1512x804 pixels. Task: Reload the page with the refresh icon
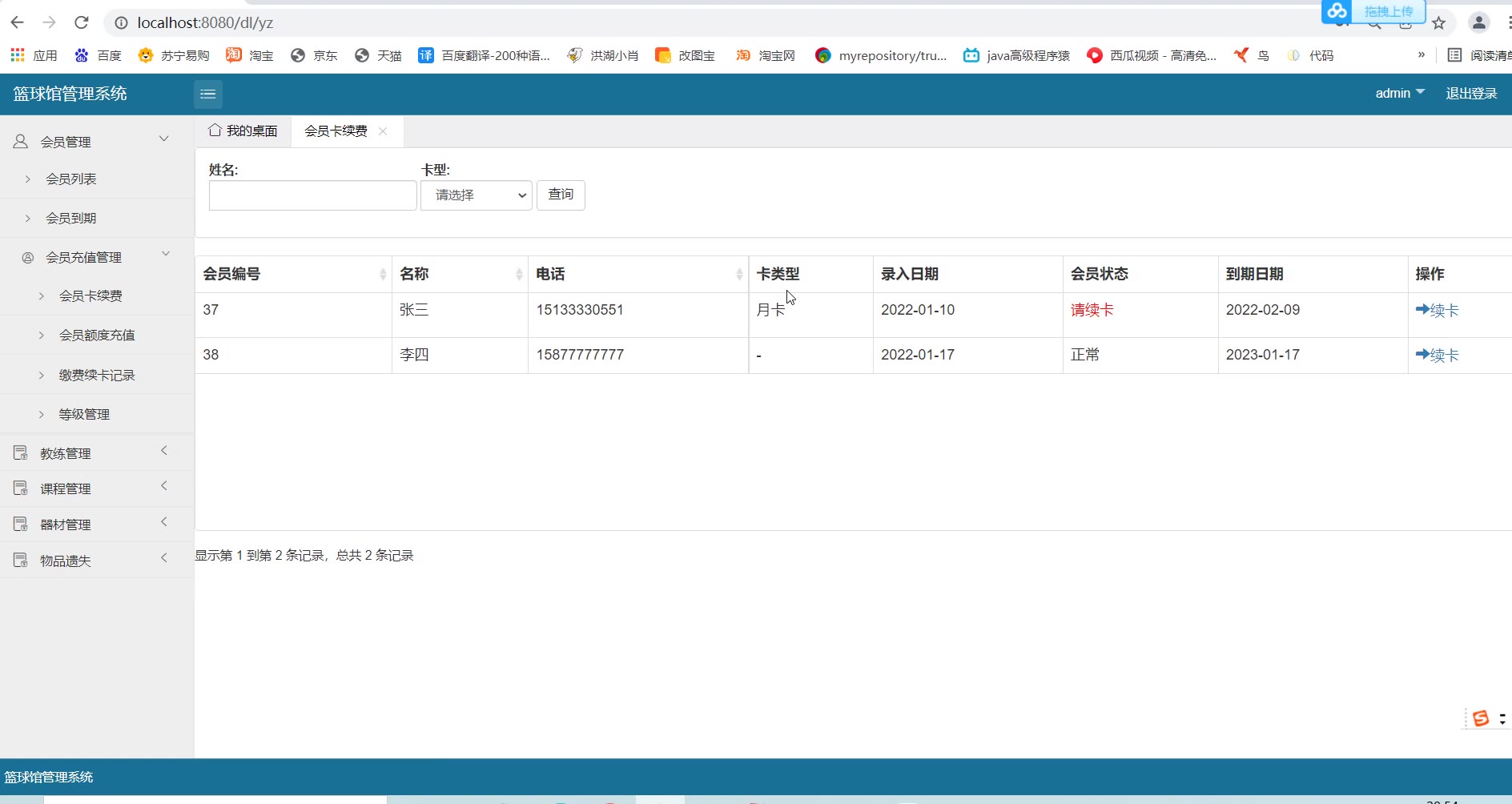coord(81,22)
